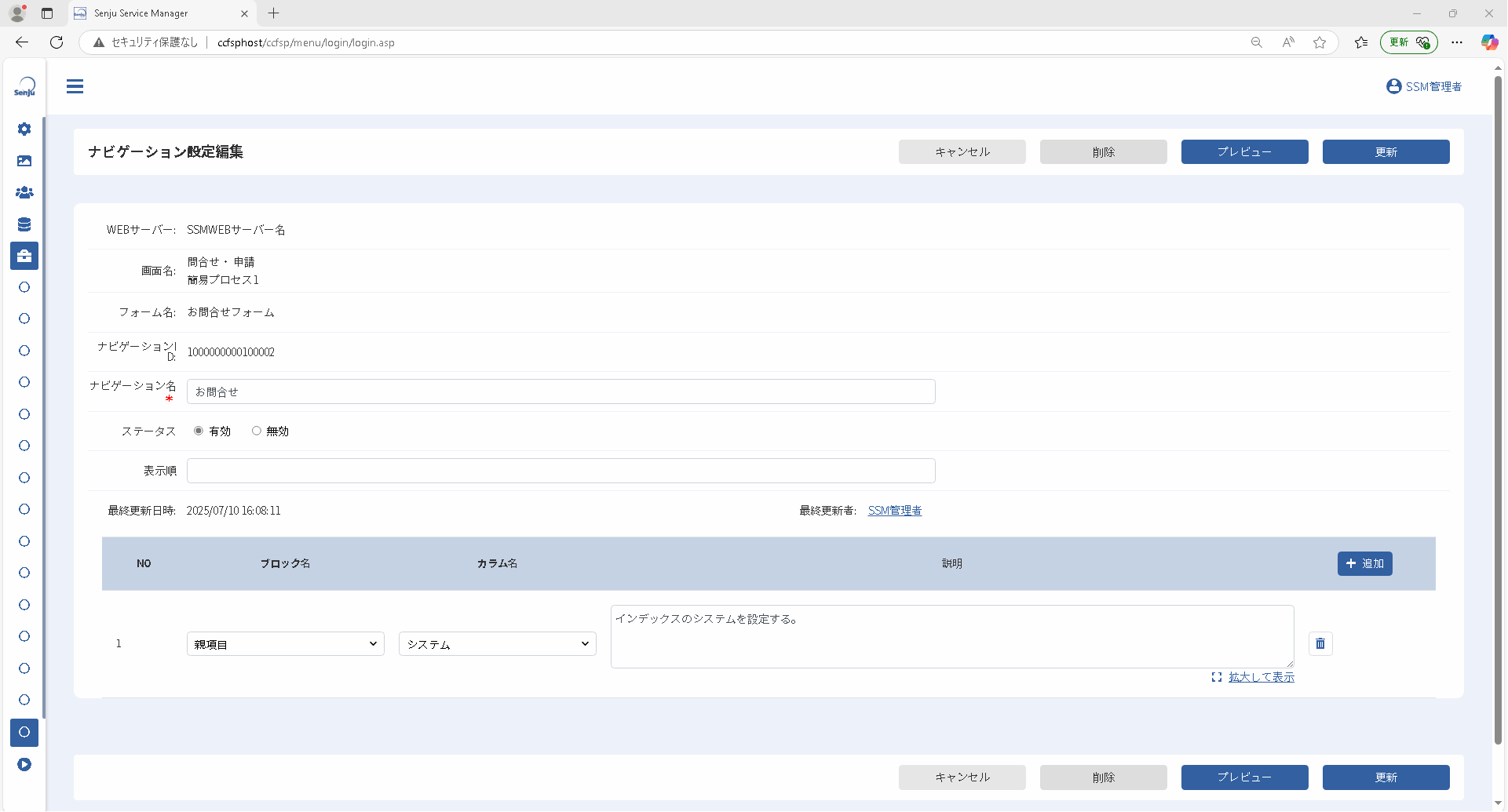This screenshot has width=1508, height=812.
Task: Click the bottom 削除 button
Action: (1104, 777)
